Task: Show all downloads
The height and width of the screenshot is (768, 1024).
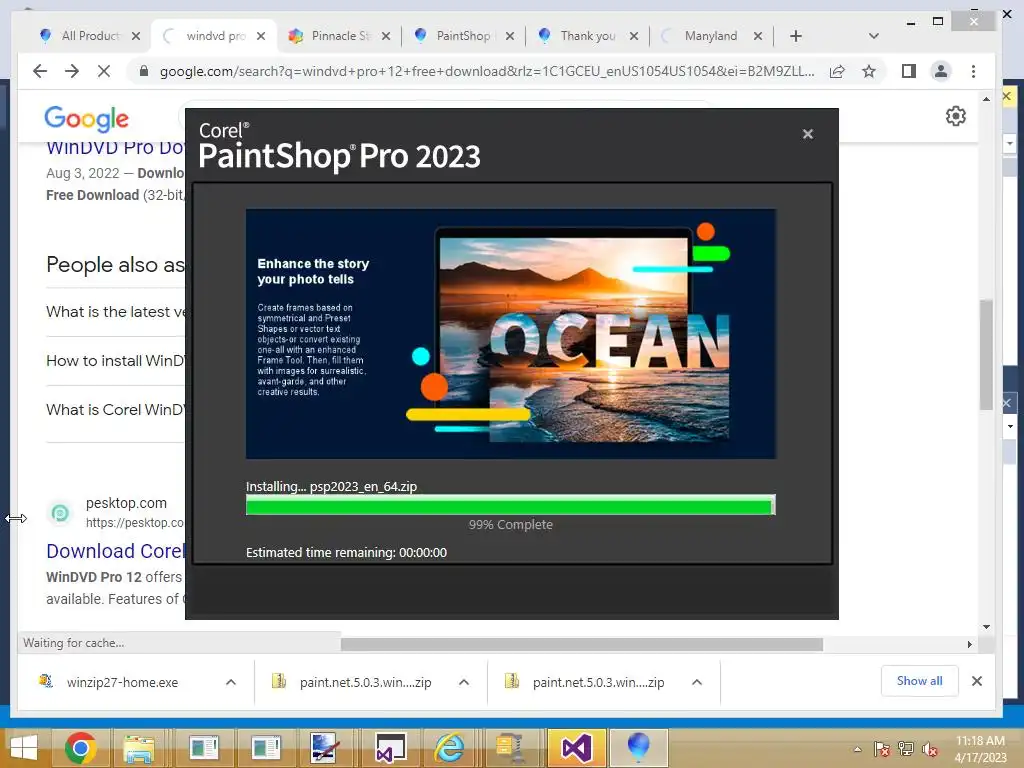Action: [x=920, y=680]
